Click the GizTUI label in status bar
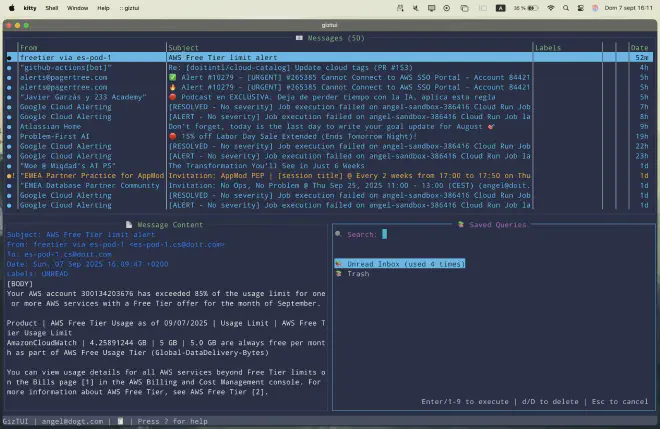Screen dimensions: 660x429 [16, 421]
